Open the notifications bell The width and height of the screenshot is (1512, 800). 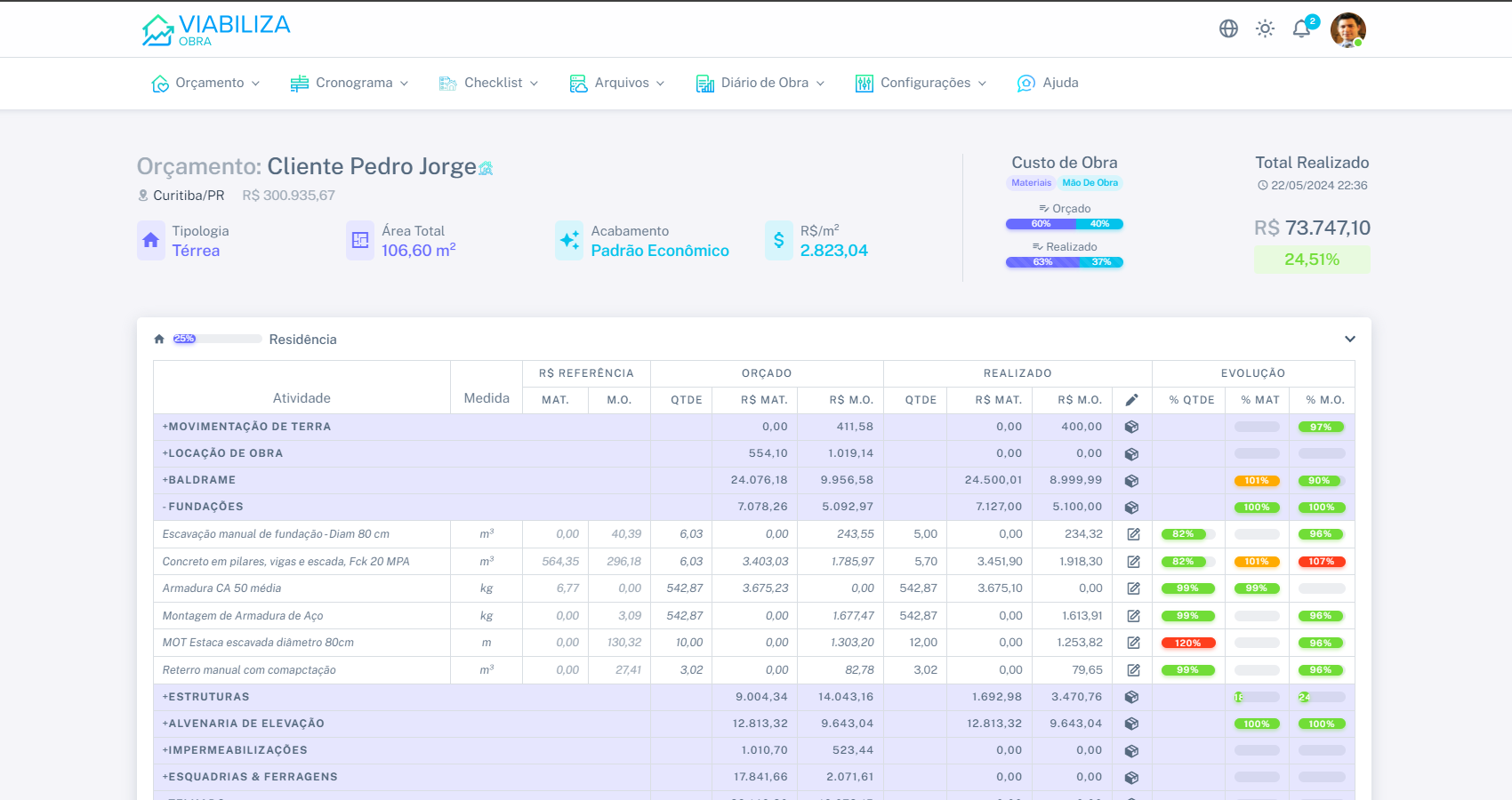1301,28
